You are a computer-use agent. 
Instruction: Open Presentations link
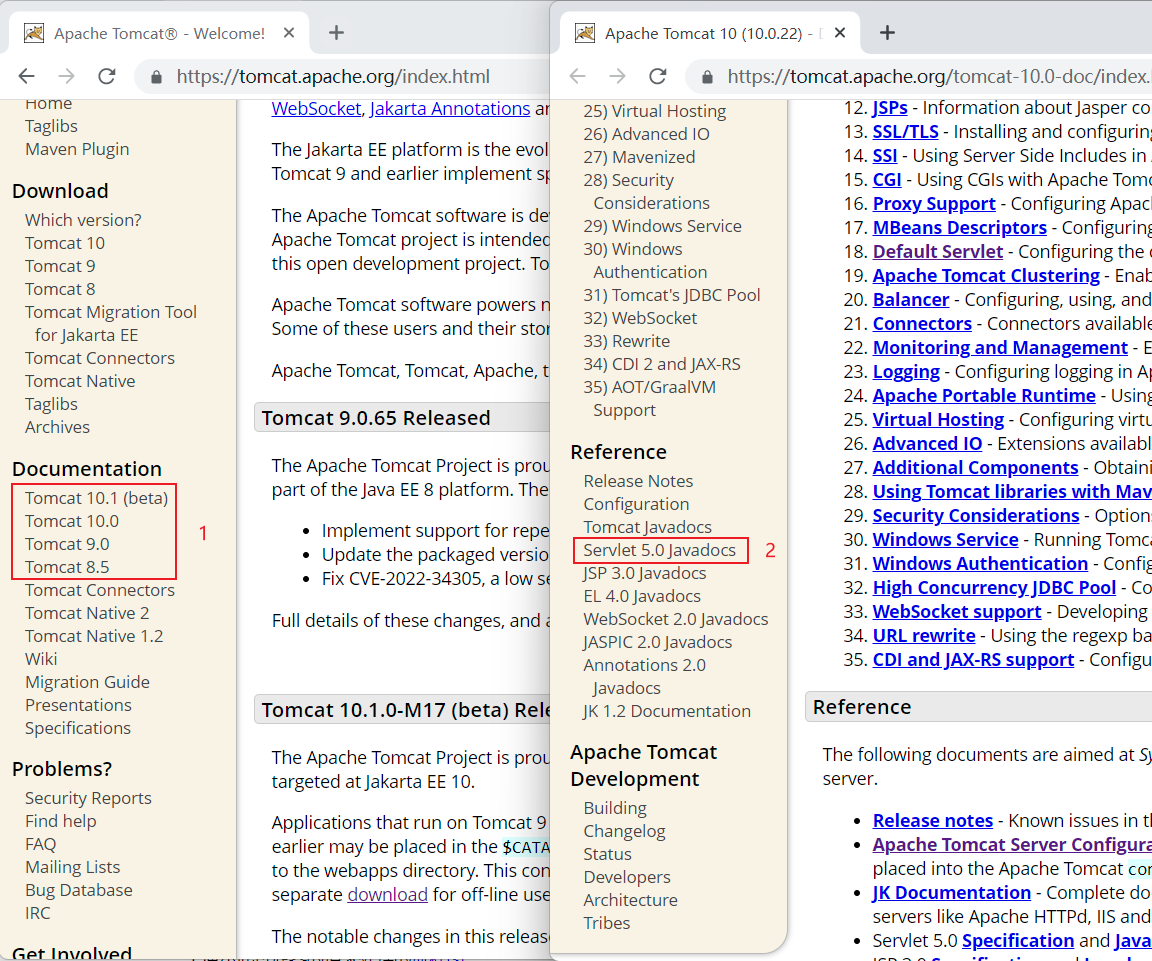point(78,705)
